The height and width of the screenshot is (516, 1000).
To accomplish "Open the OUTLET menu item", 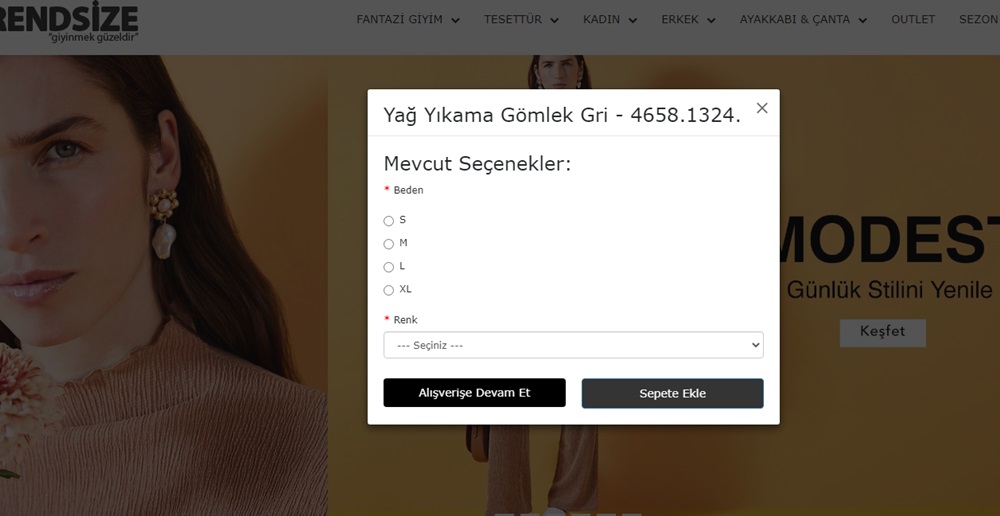I will click(x=913, y=20).
